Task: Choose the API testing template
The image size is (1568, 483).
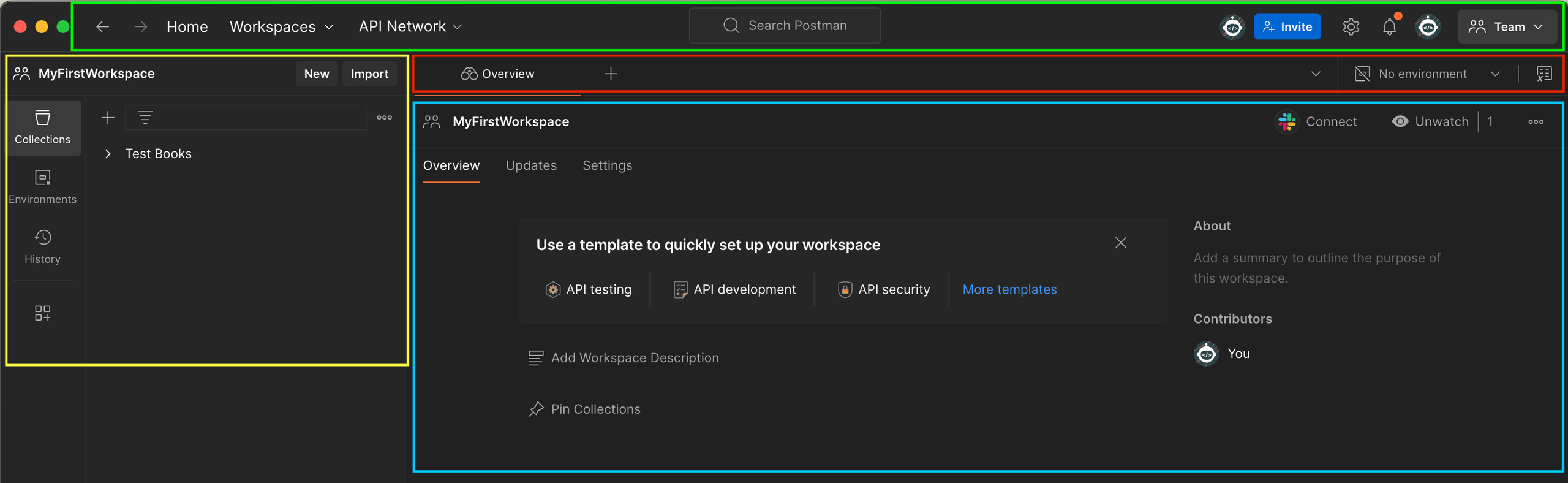Action: click(588, 289)
